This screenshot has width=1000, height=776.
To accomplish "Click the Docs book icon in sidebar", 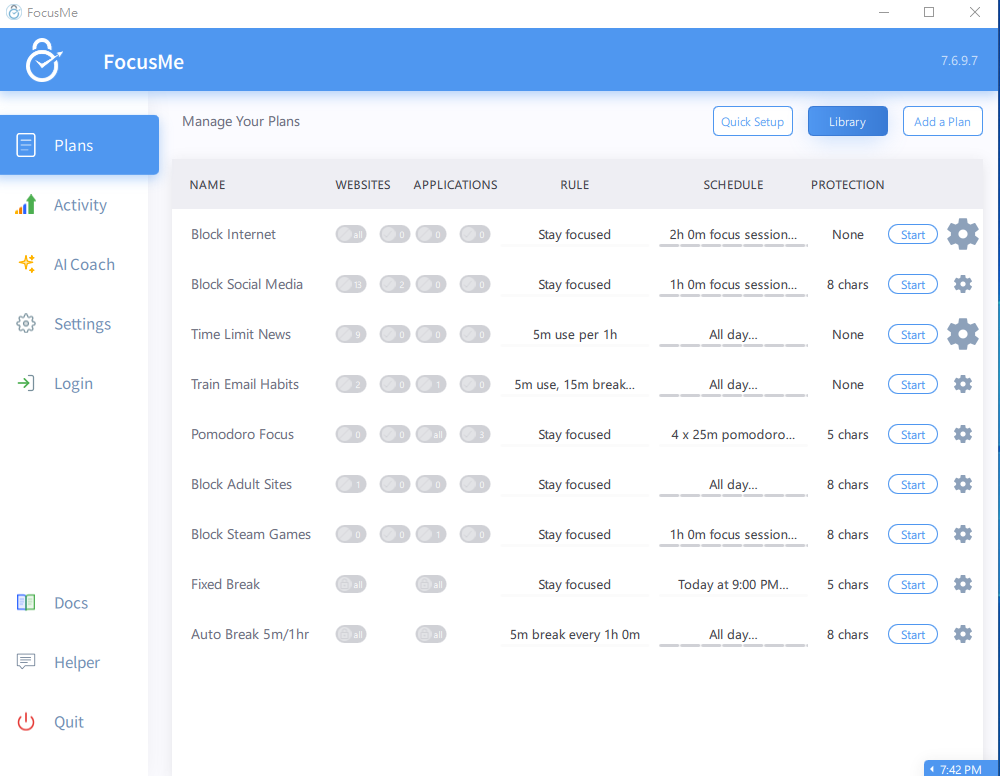I will (26, 603).
